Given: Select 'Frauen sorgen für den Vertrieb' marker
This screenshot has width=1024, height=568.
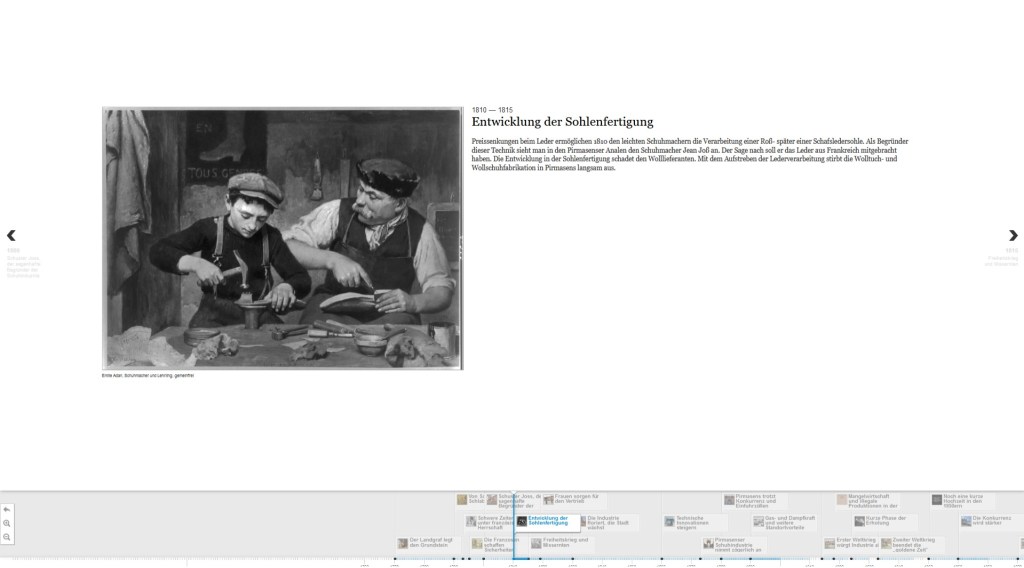Looking at the screenshot, I should point(576,499).
